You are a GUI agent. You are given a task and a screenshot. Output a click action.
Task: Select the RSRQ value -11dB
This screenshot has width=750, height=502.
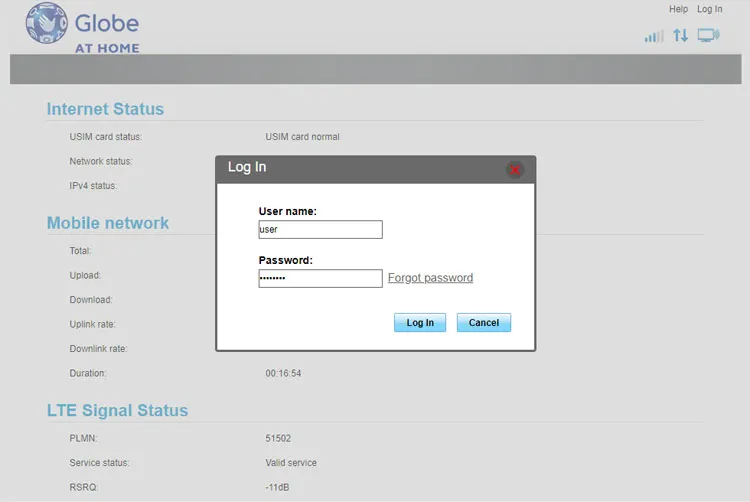point(277,487)
